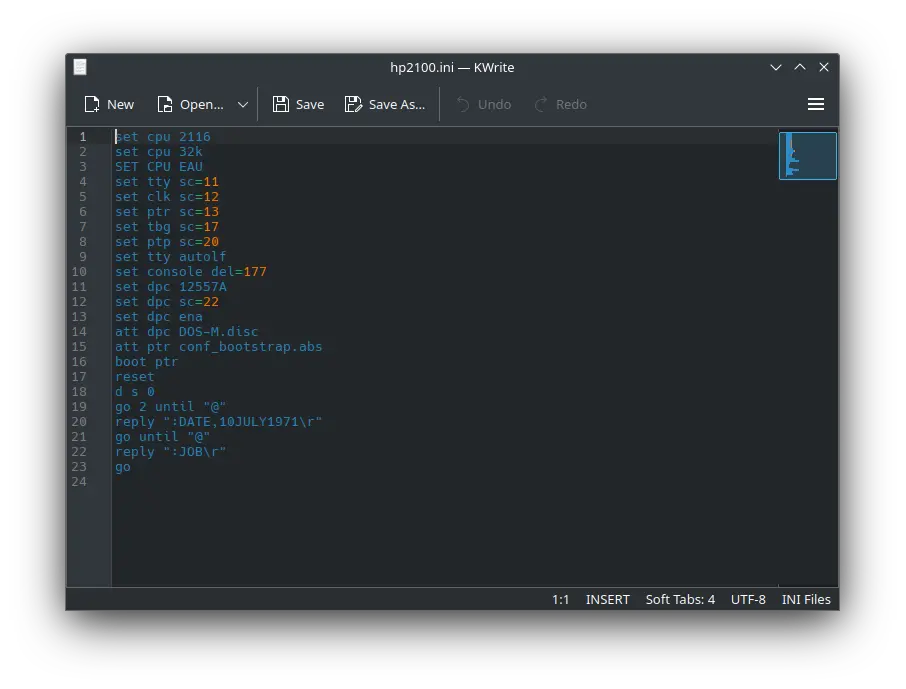Screen dimensions: 906x689
Task: Click the Open file icon
Action: (166, 104)
